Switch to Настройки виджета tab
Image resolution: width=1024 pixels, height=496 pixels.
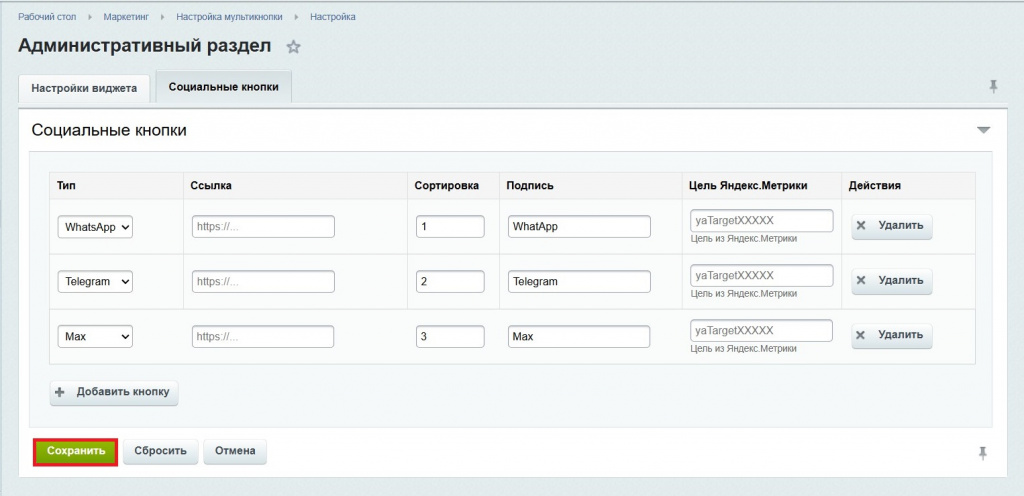click(84, 88)
